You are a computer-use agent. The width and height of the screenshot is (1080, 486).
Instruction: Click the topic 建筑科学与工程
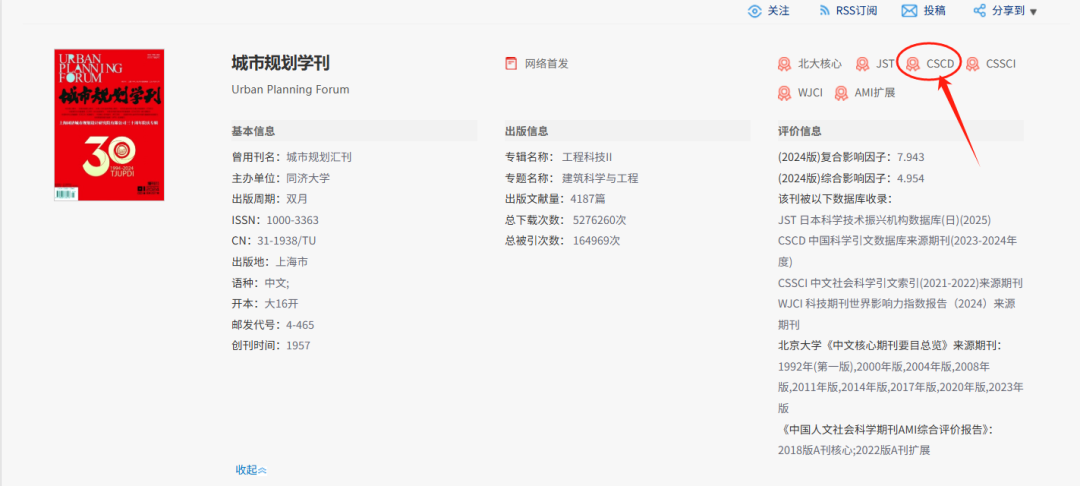pyautogui.click(x=600, y=178)
